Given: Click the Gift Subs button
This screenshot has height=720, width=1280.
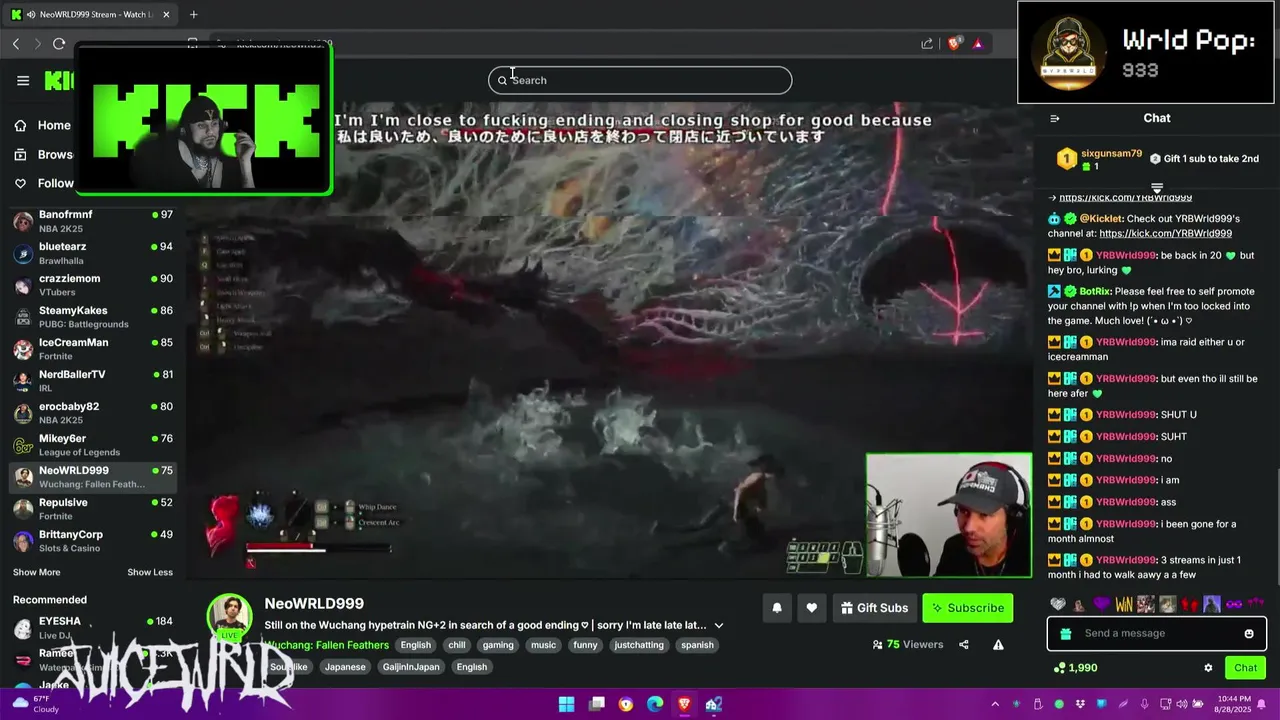Looking at the screenshot, I should click(x=874, y=608).
